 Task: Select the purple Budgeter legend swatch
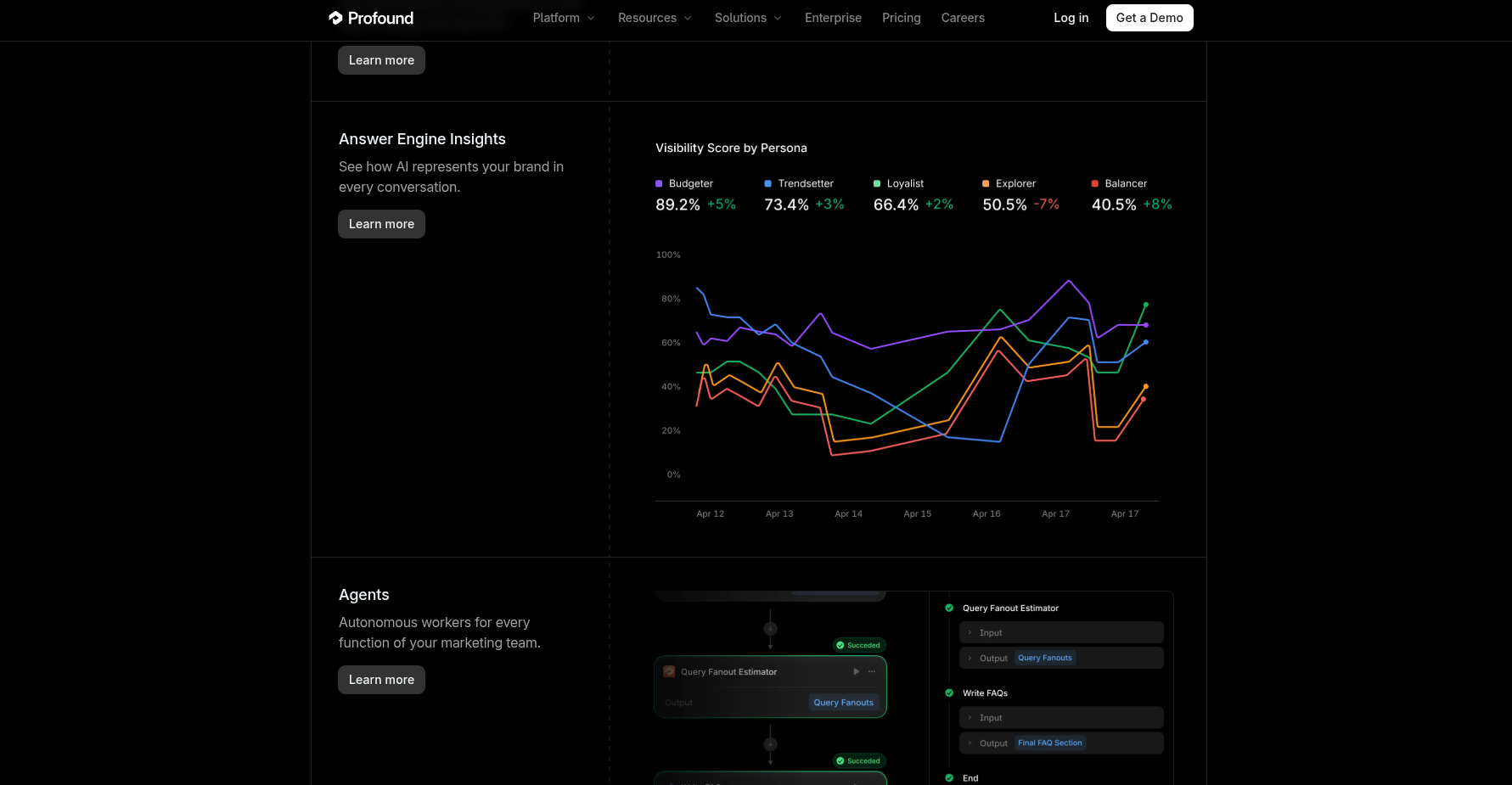[659, 183]
